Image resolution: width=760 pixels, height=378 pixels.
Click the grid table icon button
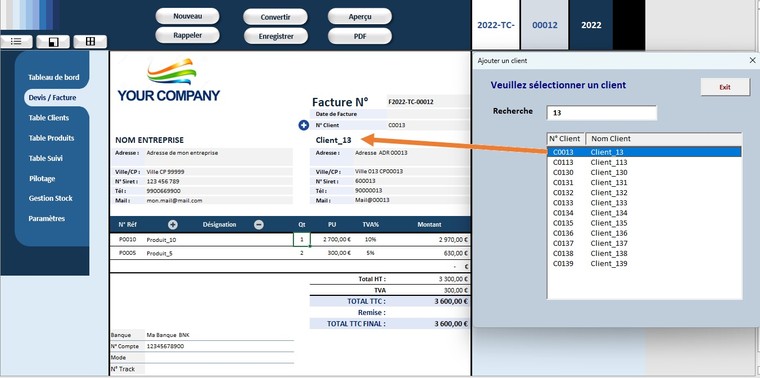[90, 42]
